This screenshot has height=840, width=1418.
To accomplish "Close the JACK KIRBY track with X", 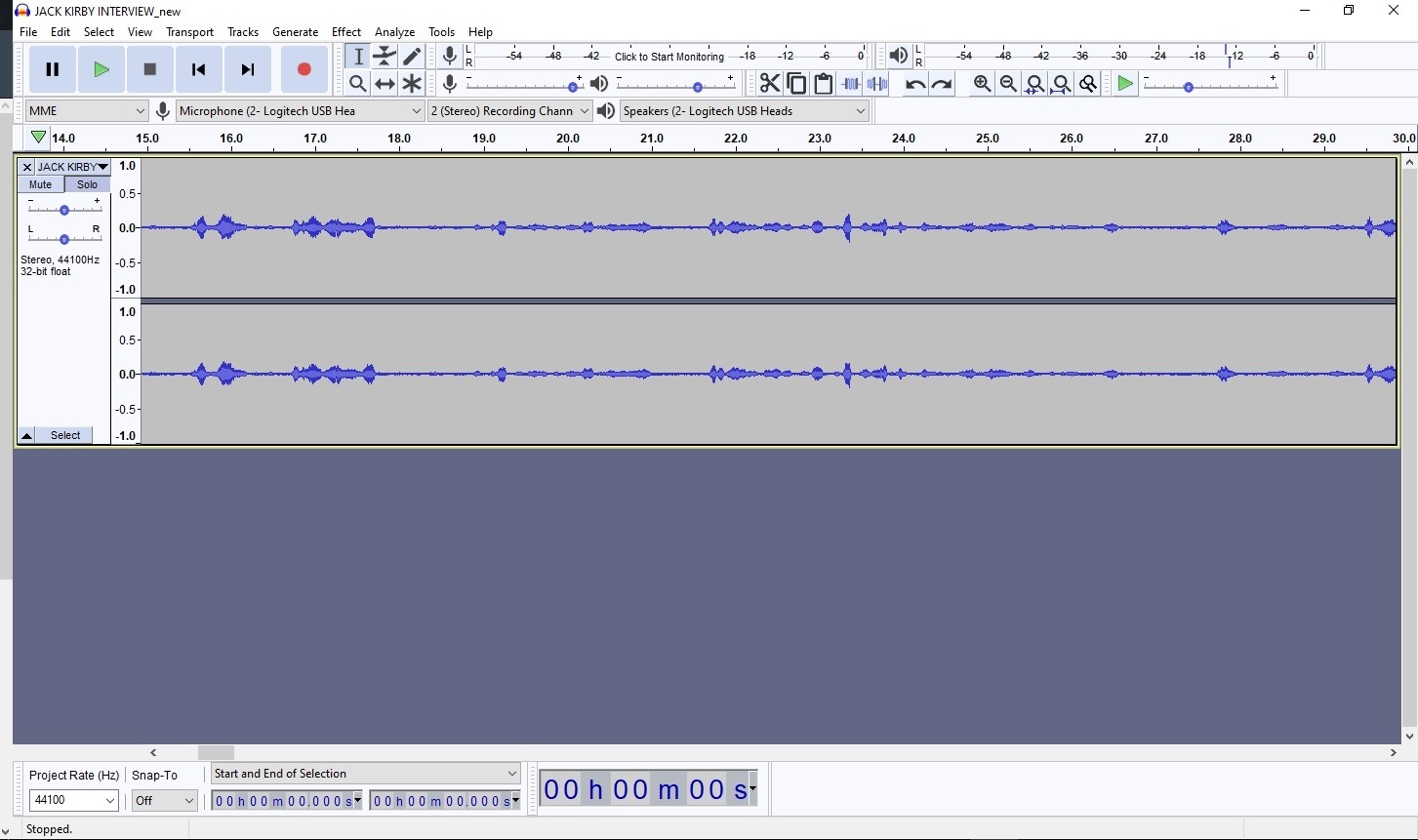I will 27,167.
